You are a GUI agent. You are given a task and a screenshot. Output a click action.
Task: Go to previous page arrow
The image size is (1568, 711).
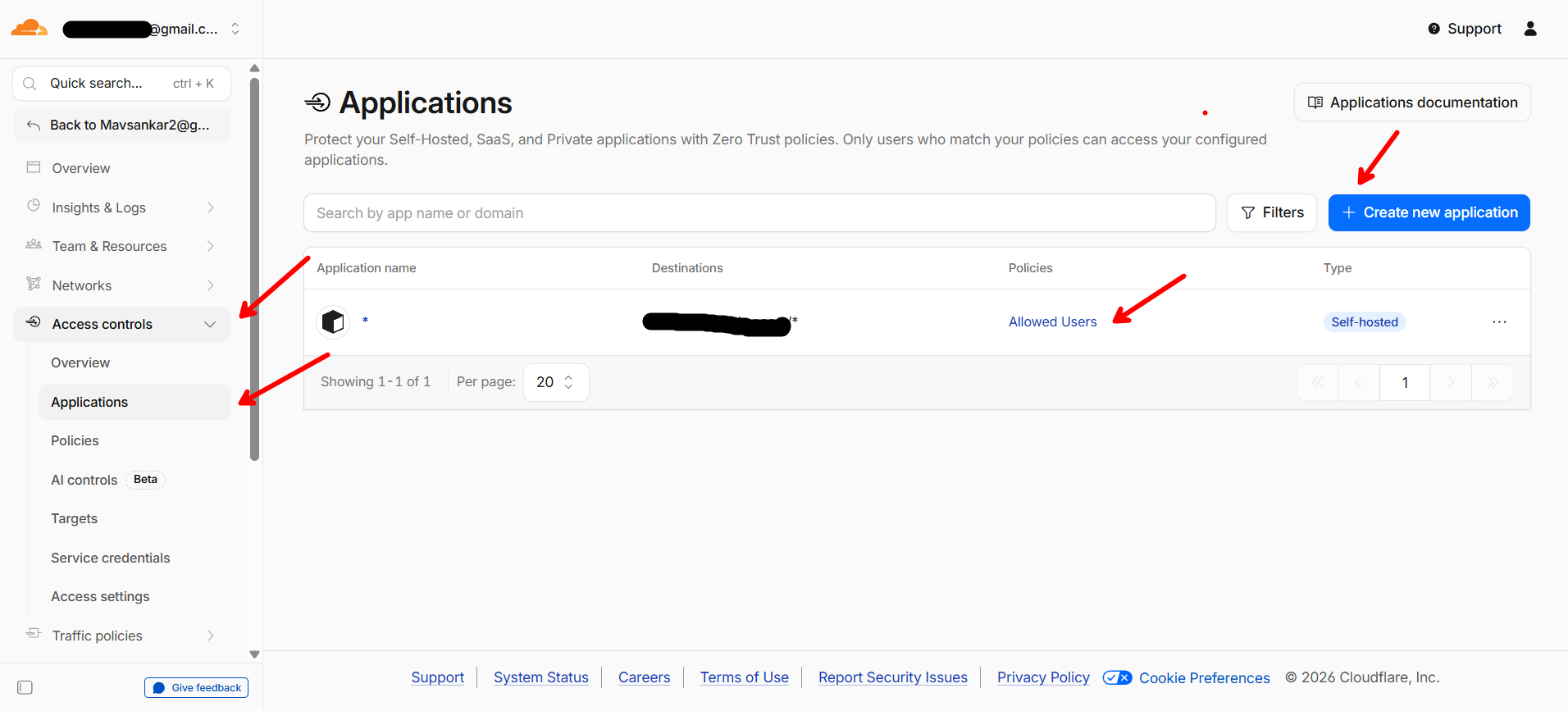point(1359,383)
